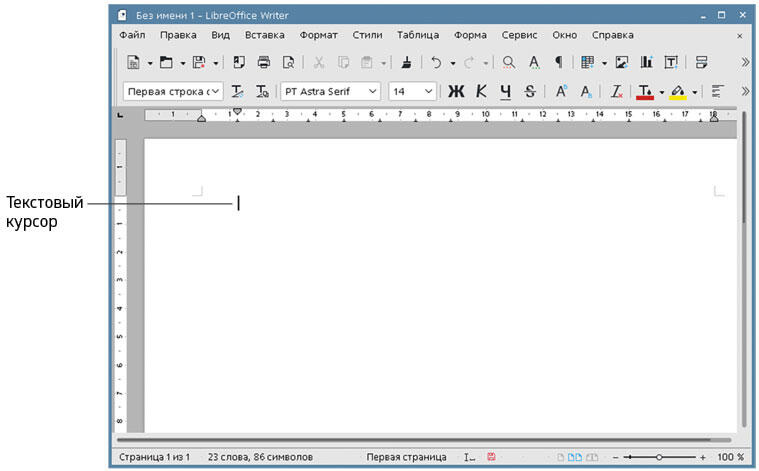Open the Вставка menu
Screen dimensions: 759x471
point(264,35)
